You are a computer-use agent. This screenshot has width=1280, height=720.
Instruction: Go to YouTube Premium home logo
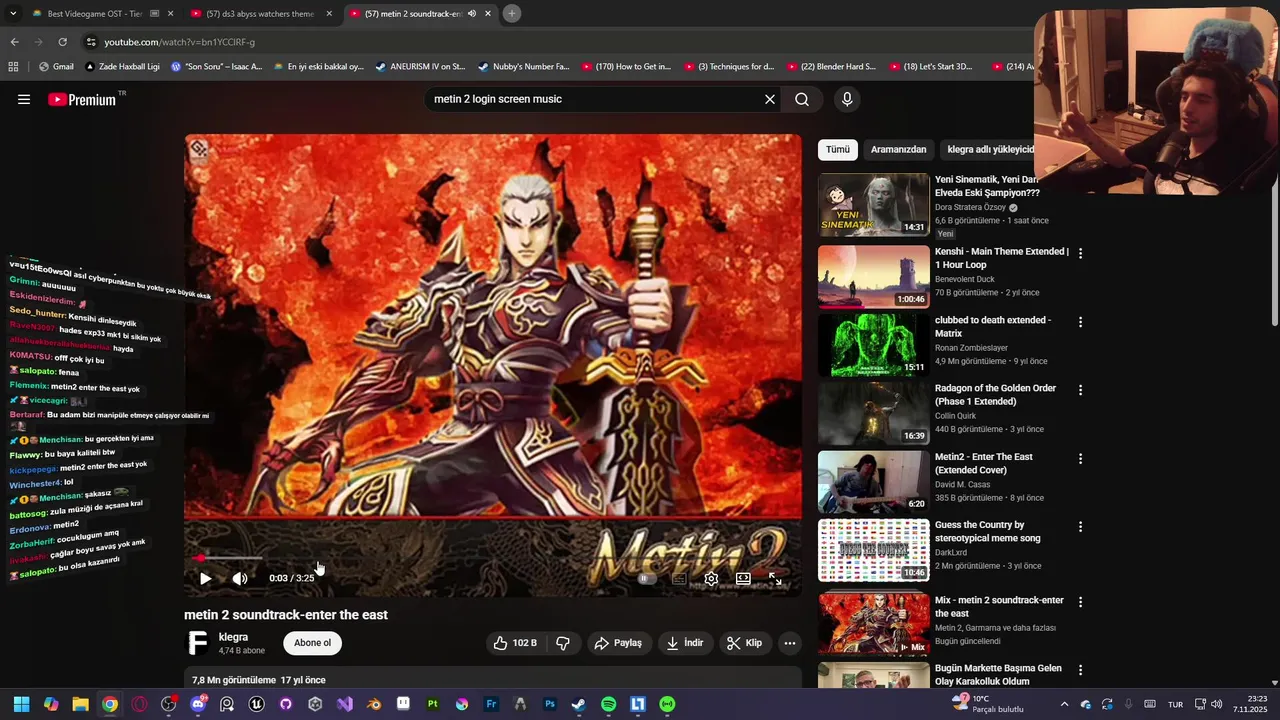[x=82, y=99]
